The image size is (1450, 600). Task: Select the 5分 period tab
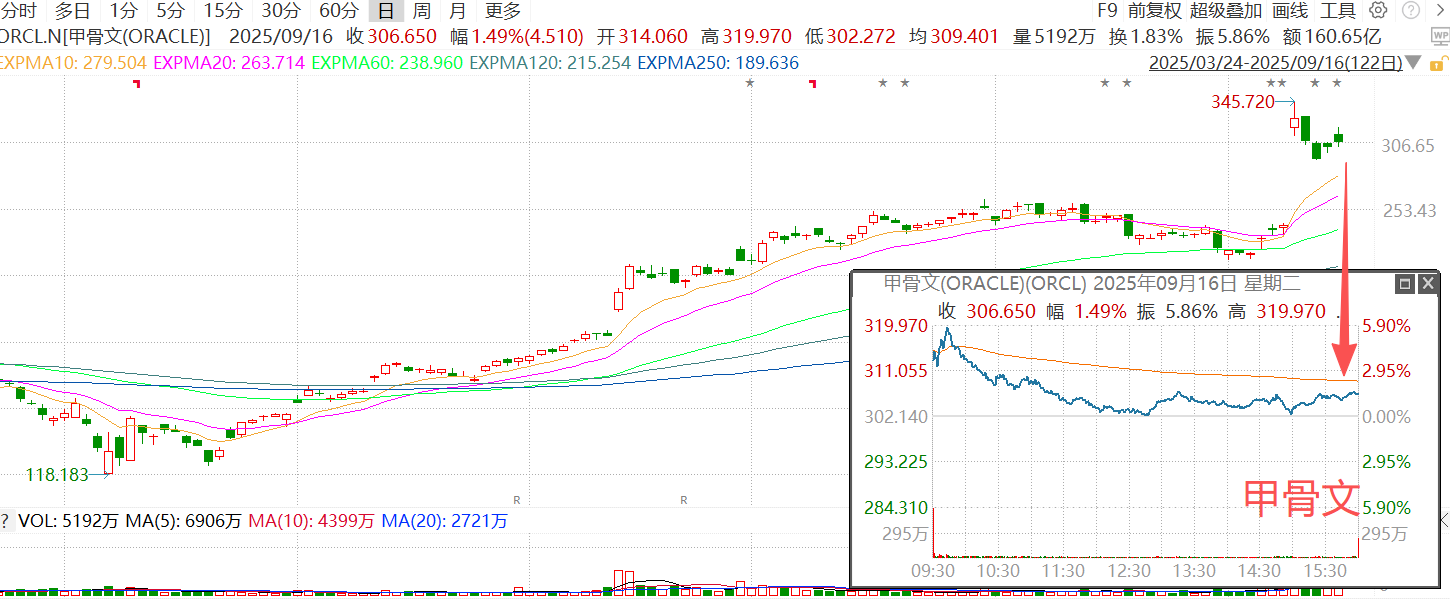tap(170, 11)
